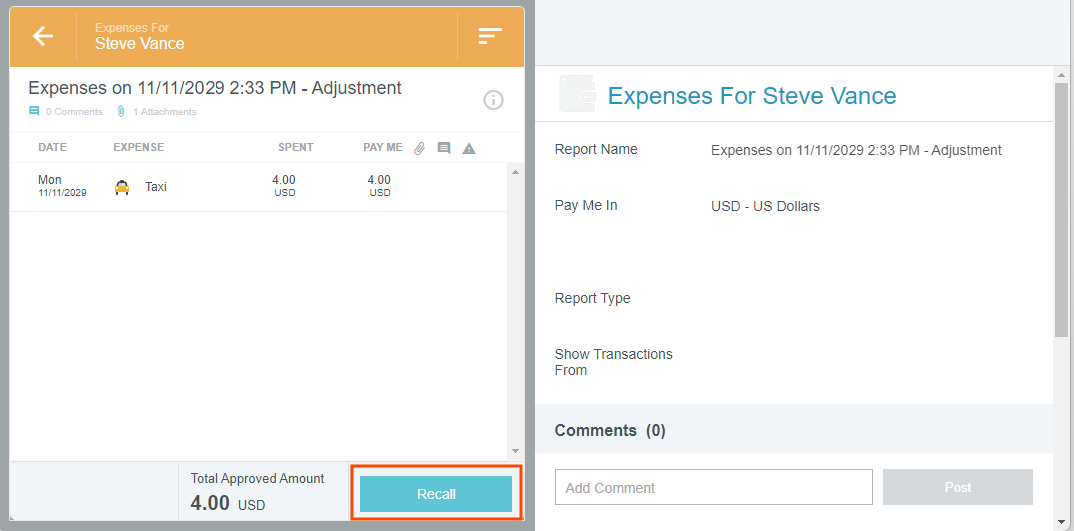Click the PAY ME column header
Screen dimensions: 1074x531
click(382, 148)
